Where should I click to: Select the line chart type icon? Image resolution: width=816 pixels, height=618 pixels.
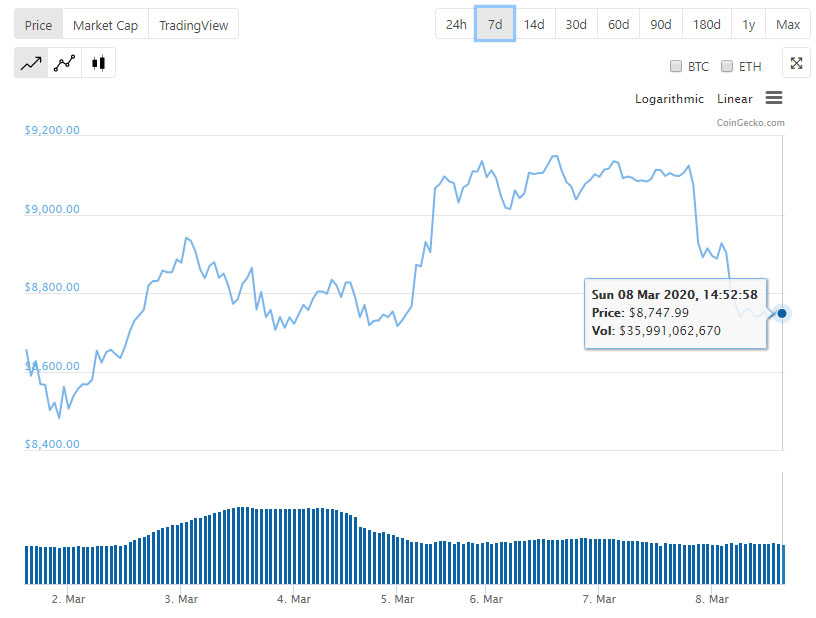pyautogui.click(x=31, y=63)
